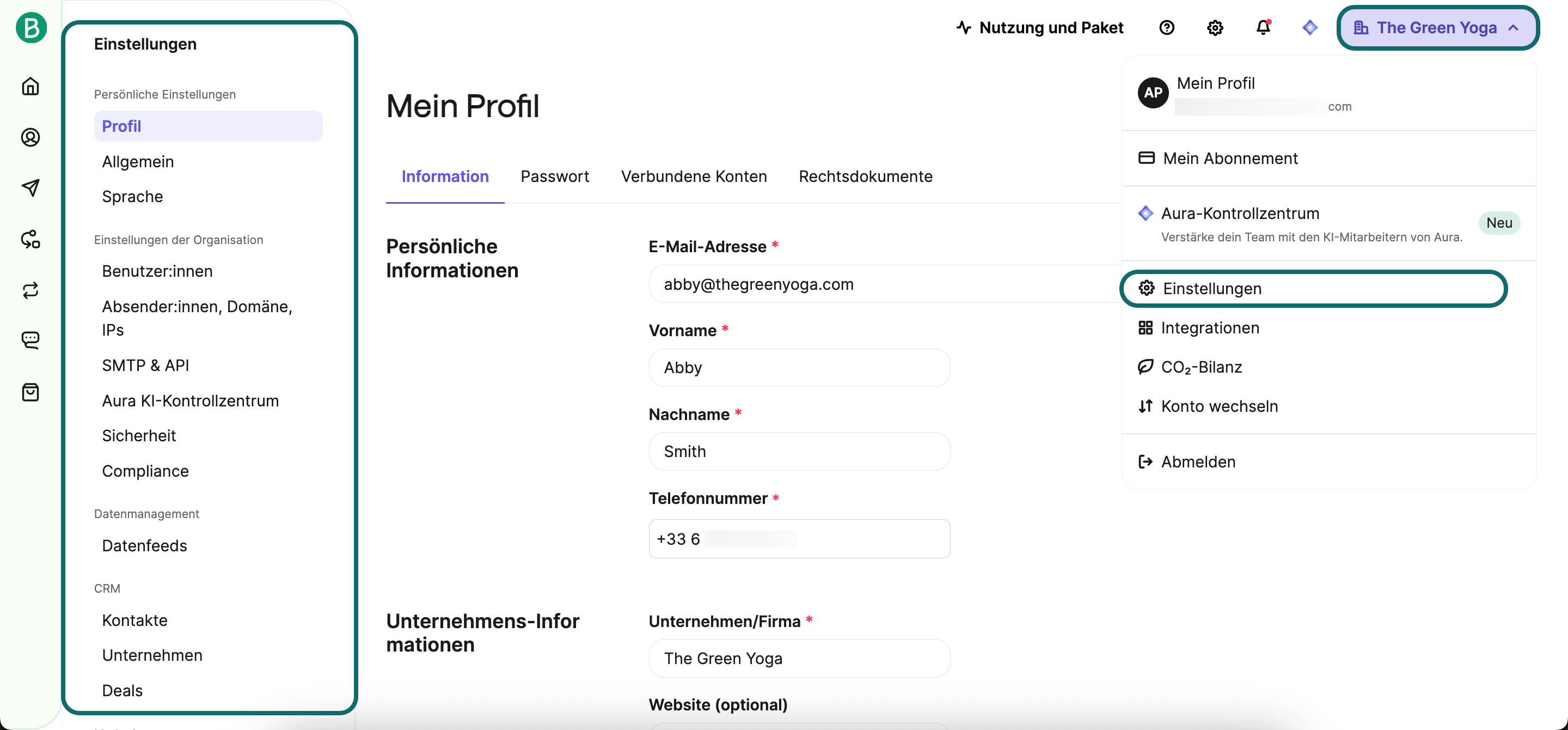This screenshot has width=1568, height=730.
Task: Click the Brevo logo icon
Action: point(31,27)
